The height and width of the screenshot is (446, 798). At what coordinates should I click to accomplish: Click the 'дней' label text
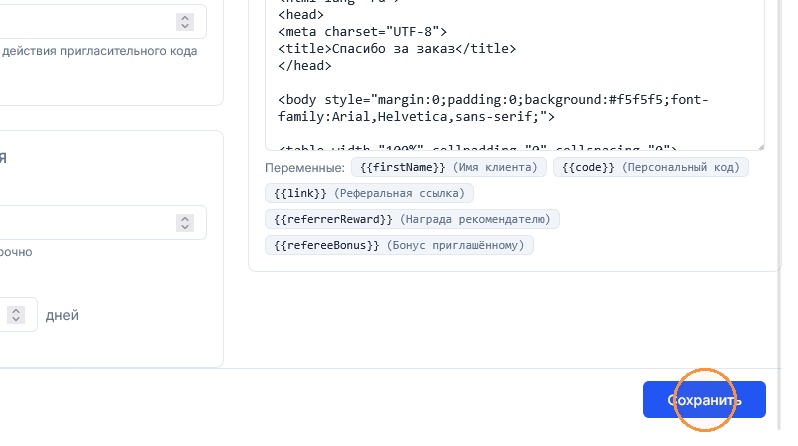point(62,315)
